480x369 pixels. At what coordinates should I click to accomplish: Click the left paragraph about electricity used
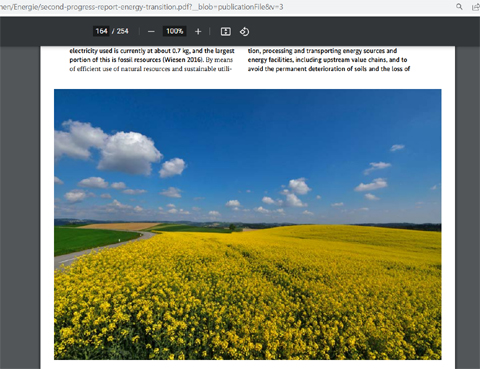[152, 60]
